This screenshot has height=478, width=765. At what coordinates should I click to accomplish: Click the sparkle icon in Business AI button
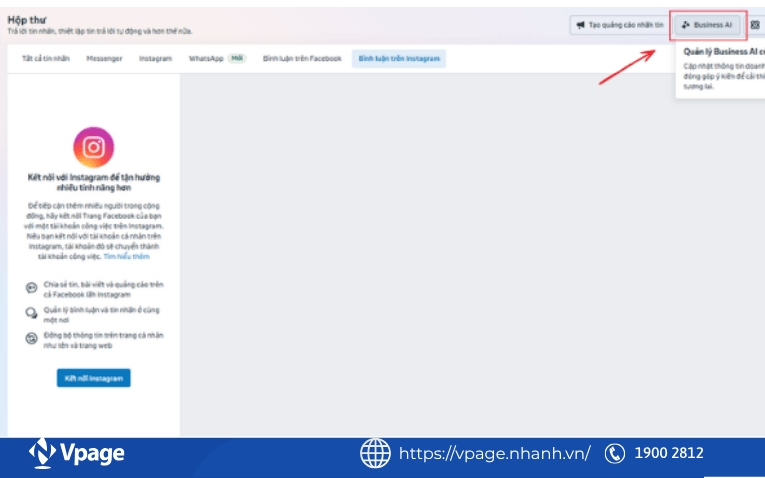tap(685, 25)
